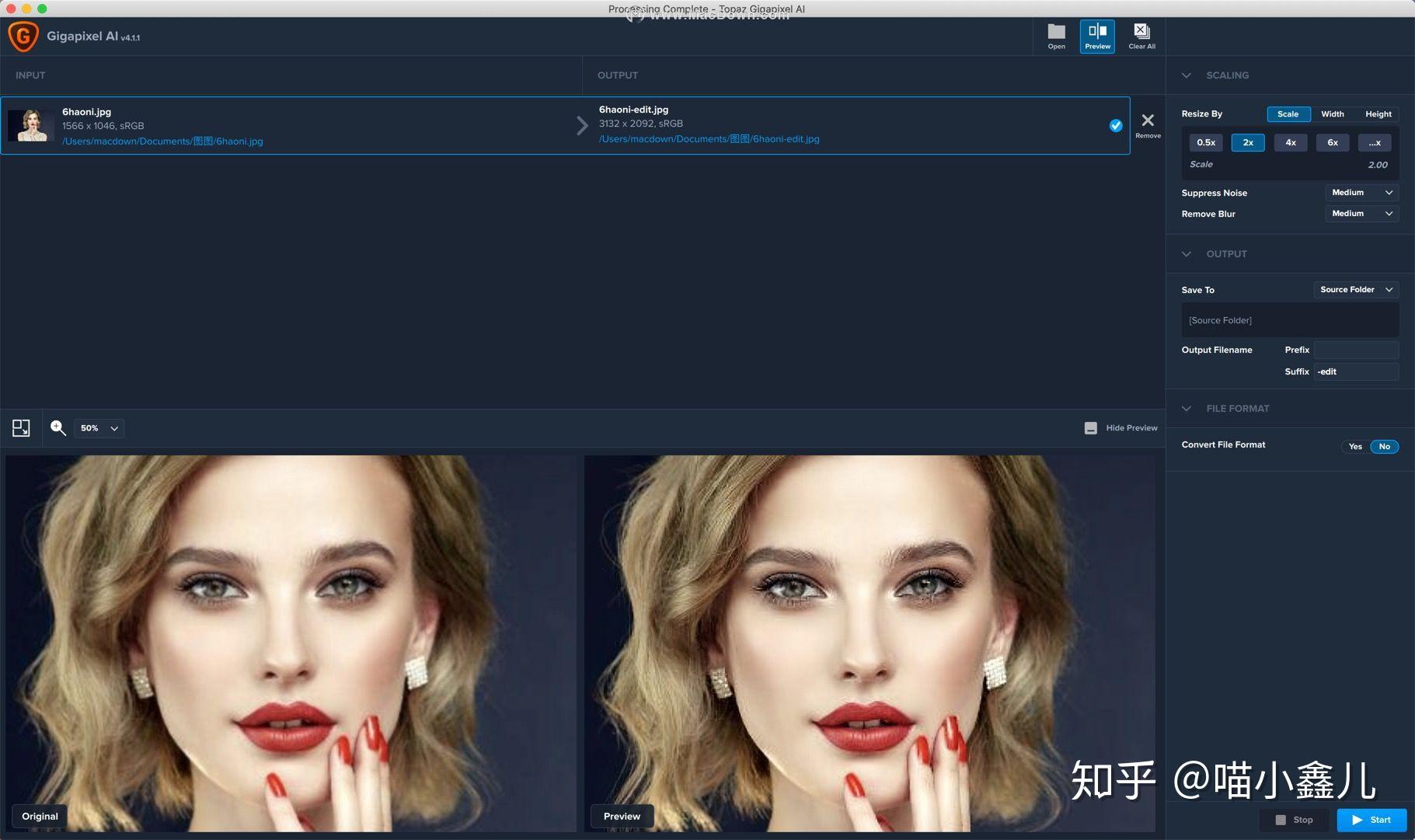
Task: Open the Save To folder dropdown
Action: click(x=1354, y=289)
